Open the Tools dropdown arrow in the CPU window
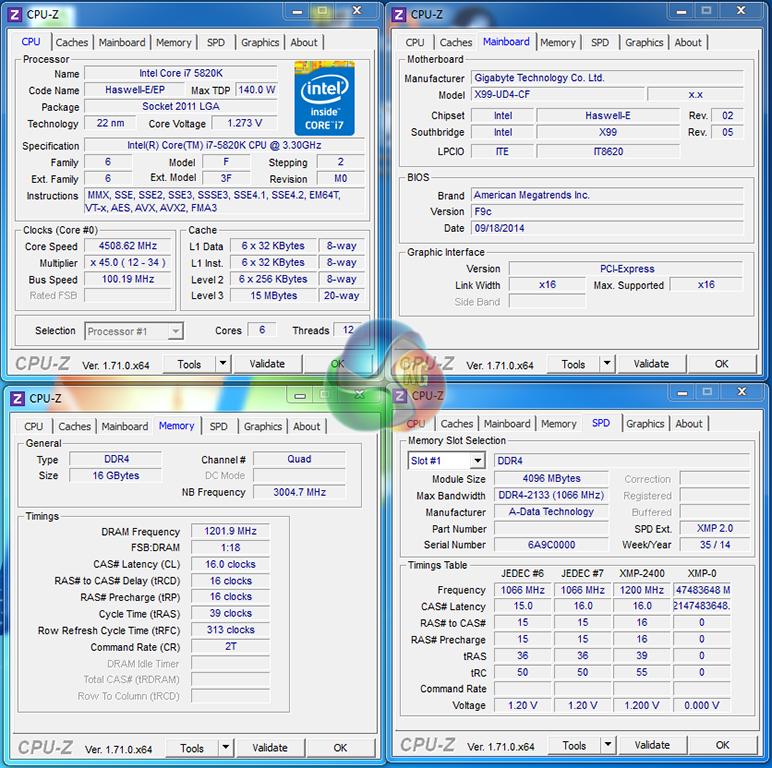Screen dimensions: 772x768 pyautogui.click(x=222, y=364)
